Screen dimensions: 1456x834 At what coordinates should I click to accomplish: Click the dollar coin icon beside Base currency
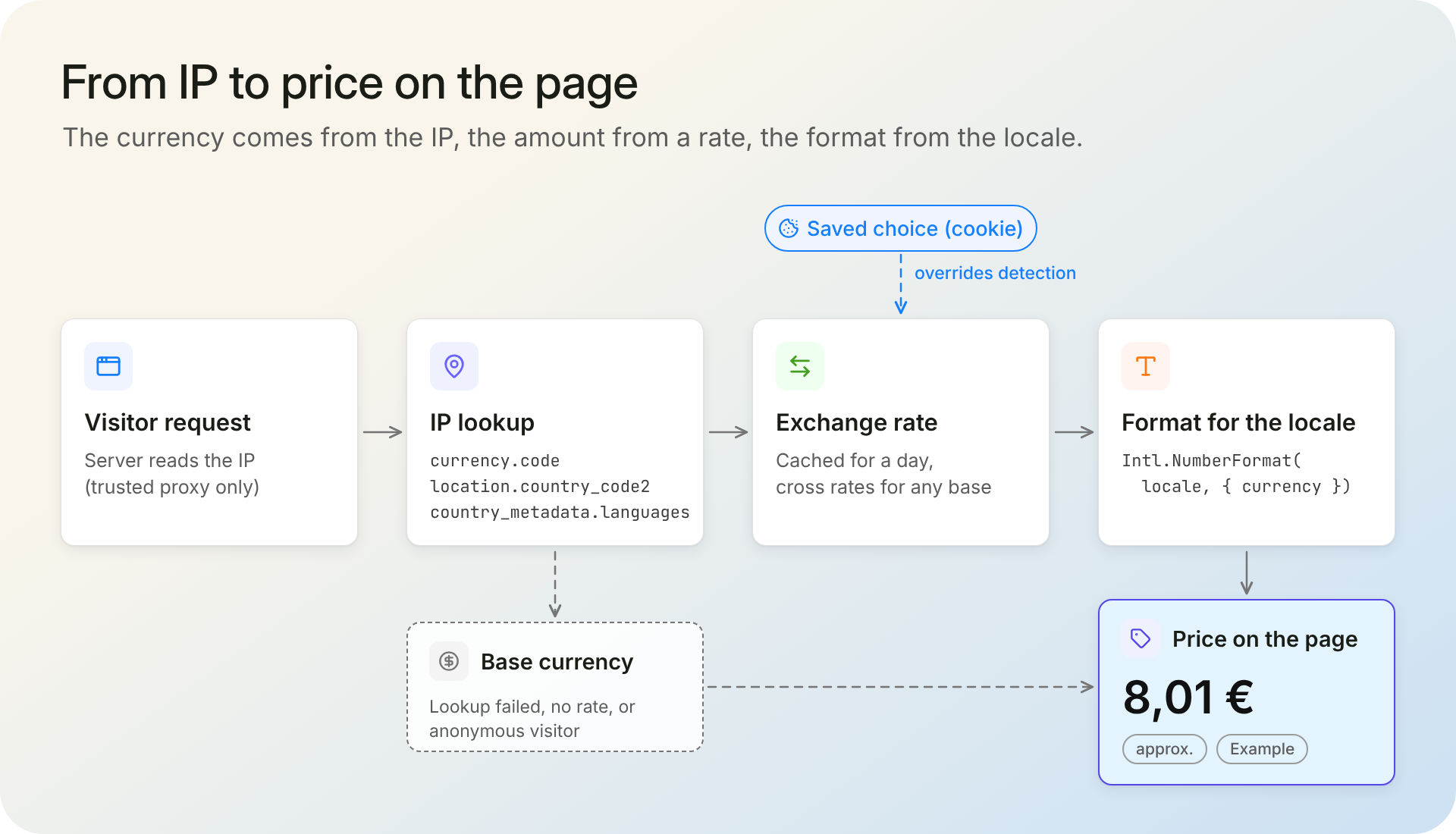pyautogui.click(x=449, y=661)
